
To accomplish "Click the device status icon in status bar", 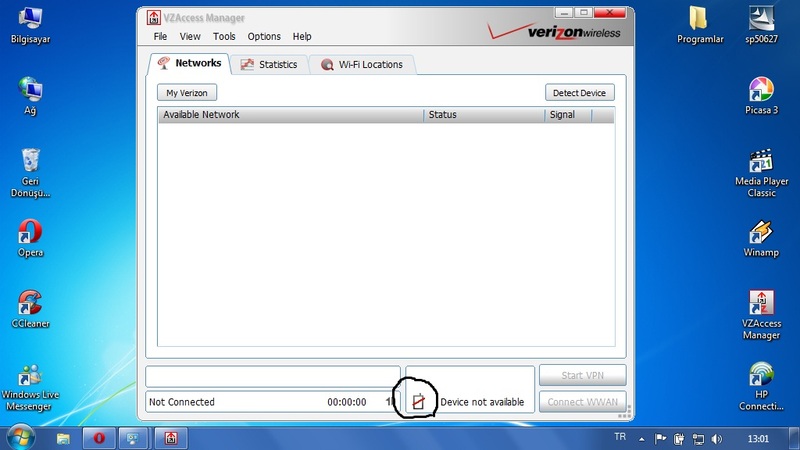I will pos(420,401).
